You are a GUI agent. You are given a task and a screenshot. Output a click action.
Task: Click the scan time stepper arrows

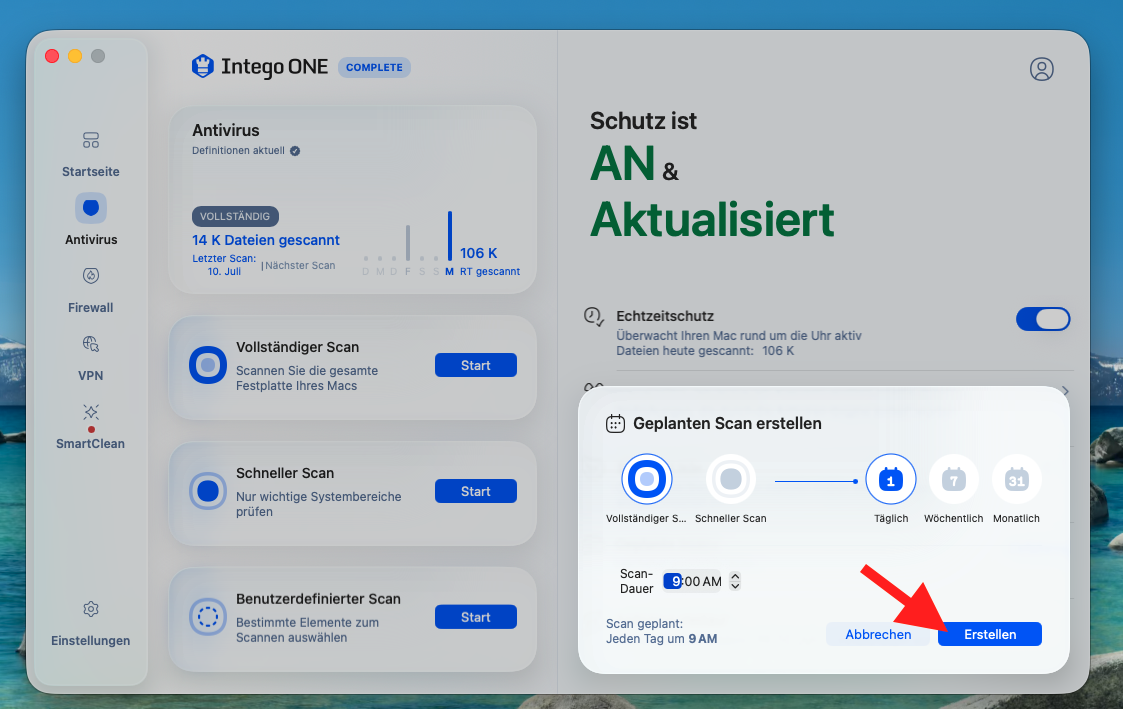(735, 581)
